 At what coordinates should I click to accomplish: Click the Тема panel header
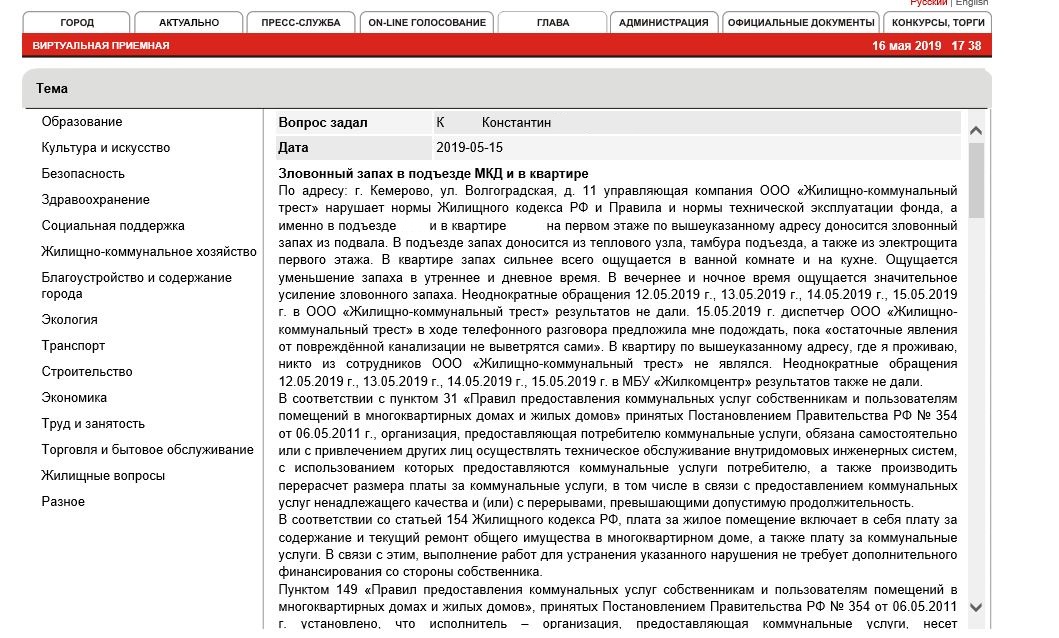507,88
